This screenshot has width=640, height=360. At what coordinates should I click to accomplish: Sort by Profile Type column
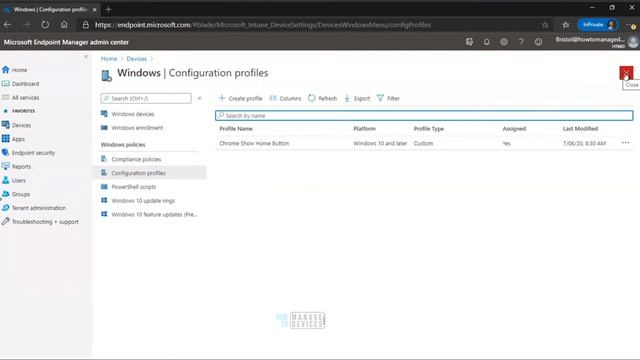(429, 129)
